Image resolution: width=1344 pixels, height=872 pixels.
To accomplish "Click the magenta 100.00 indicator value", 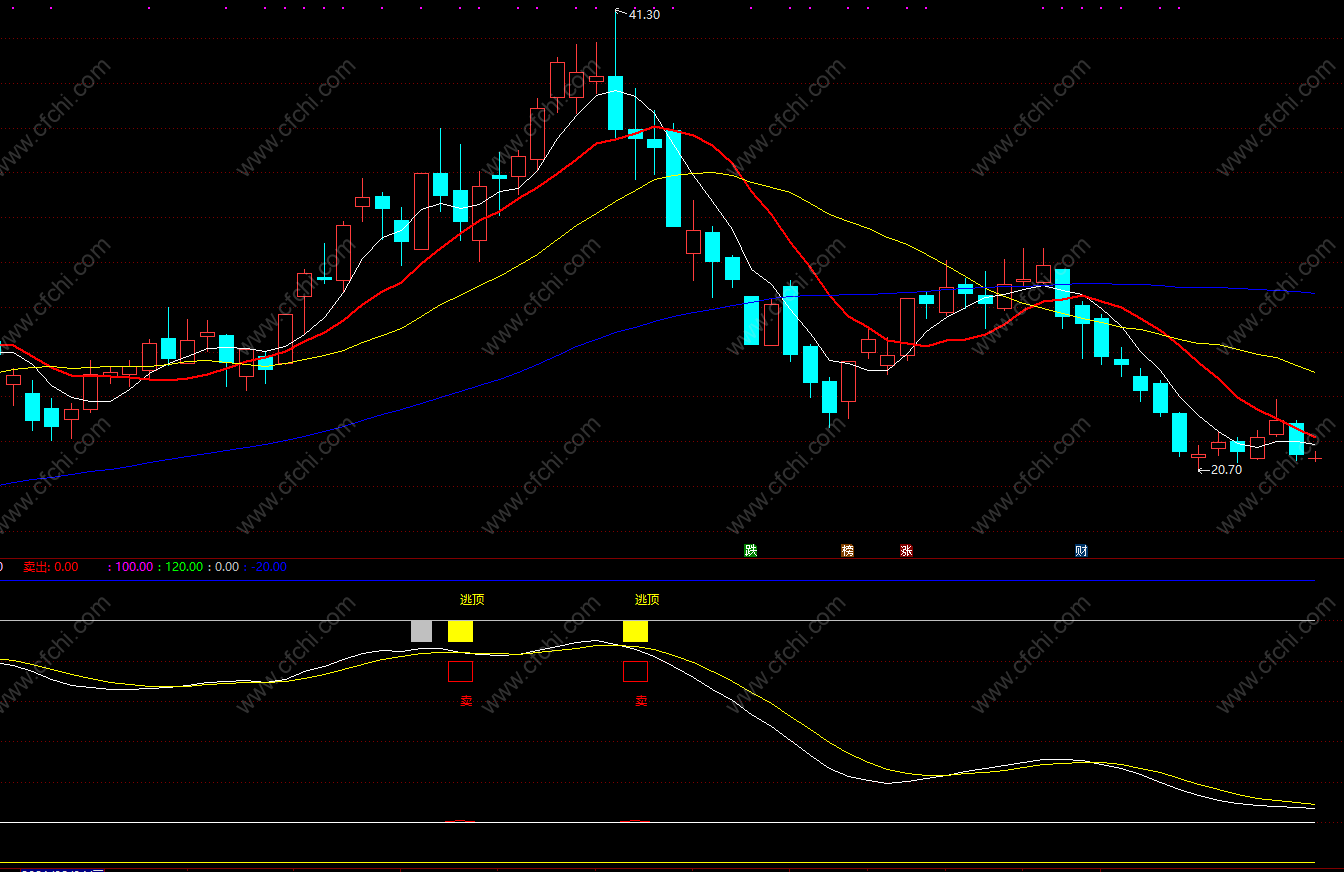I will click(134, 567).
